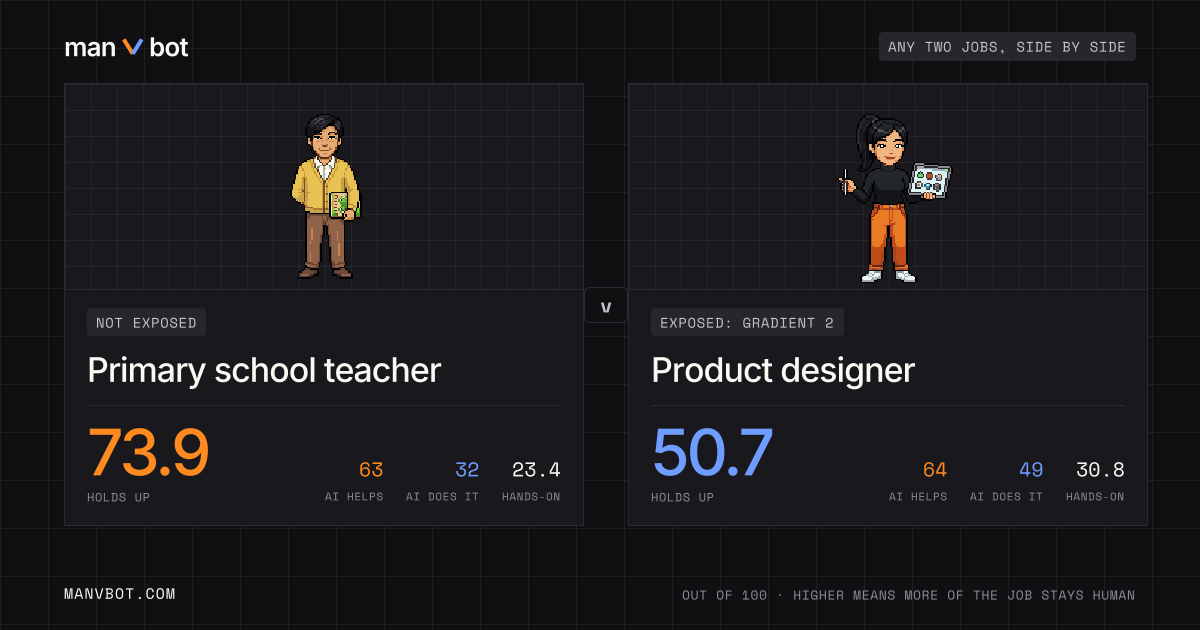This screenshot has width=1200, height=630.
Task: Click the designer's AI does it value 49
Action: pos(1031,470)
